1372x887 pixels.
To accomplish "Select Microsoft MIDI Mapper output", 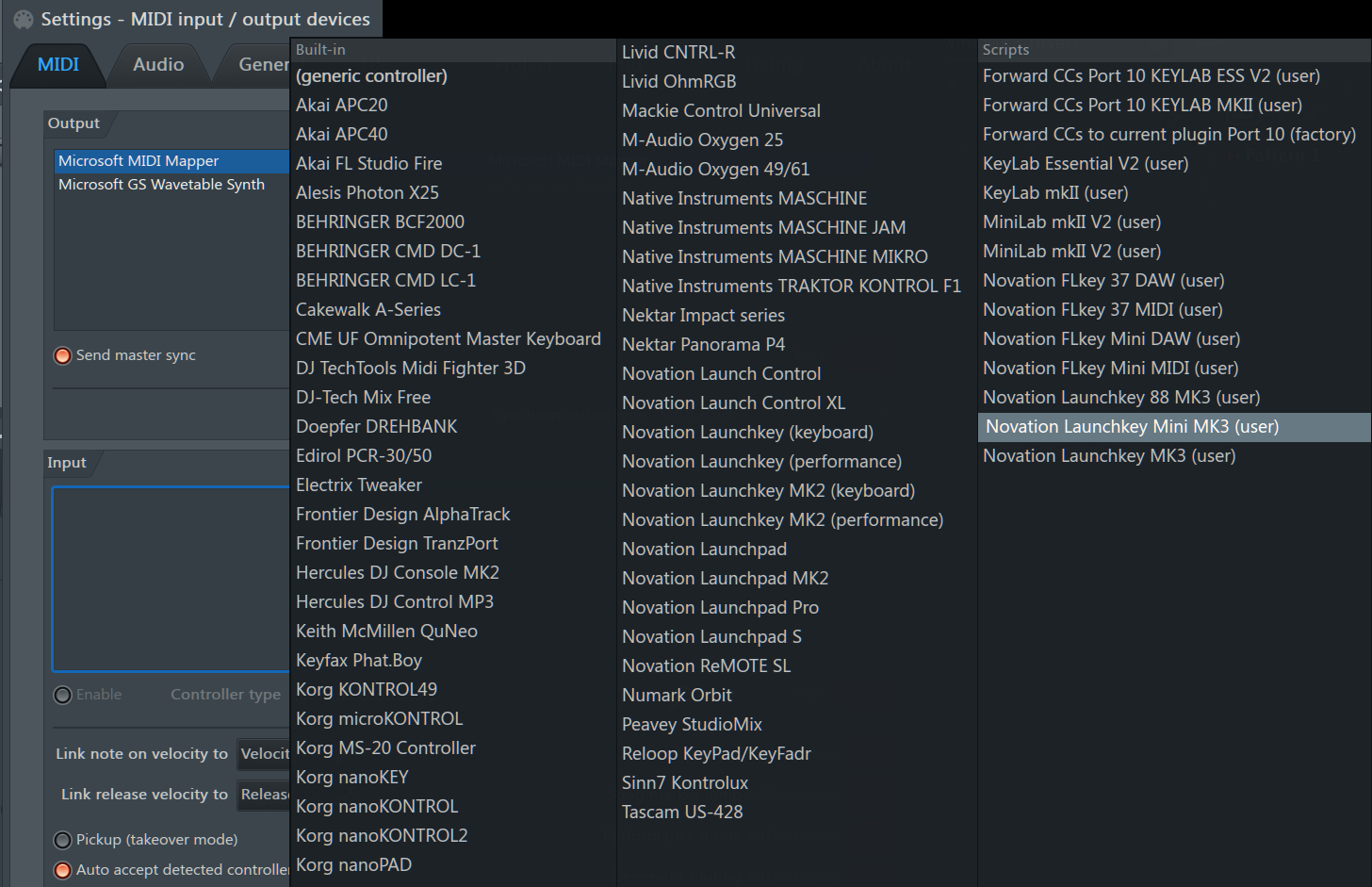I will pyautogui.click(x=171, y=161).
